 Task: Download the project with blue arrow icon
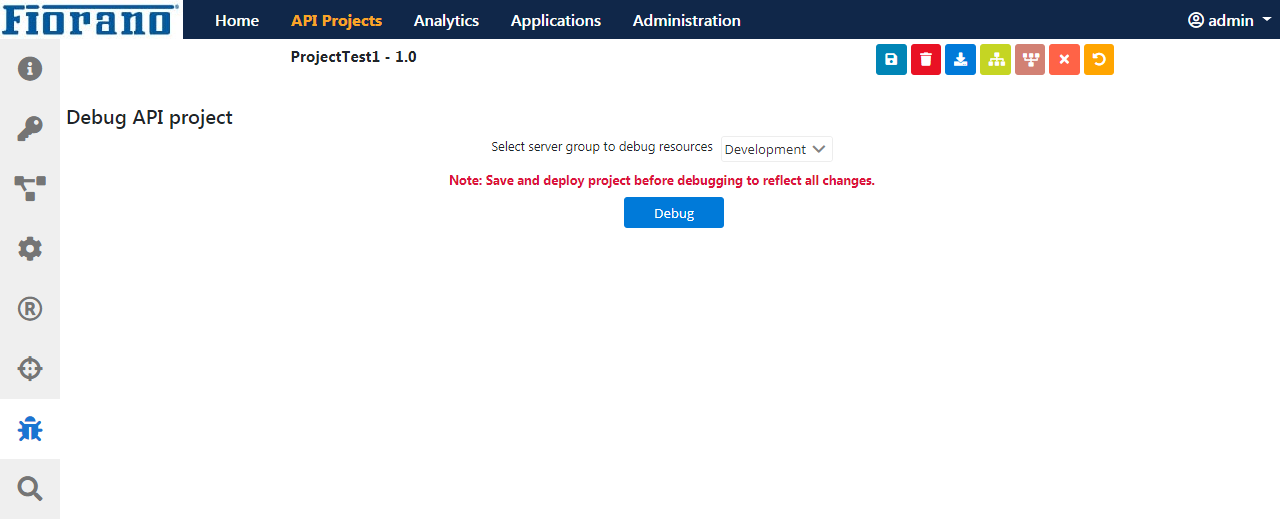(x=960, y=60)
